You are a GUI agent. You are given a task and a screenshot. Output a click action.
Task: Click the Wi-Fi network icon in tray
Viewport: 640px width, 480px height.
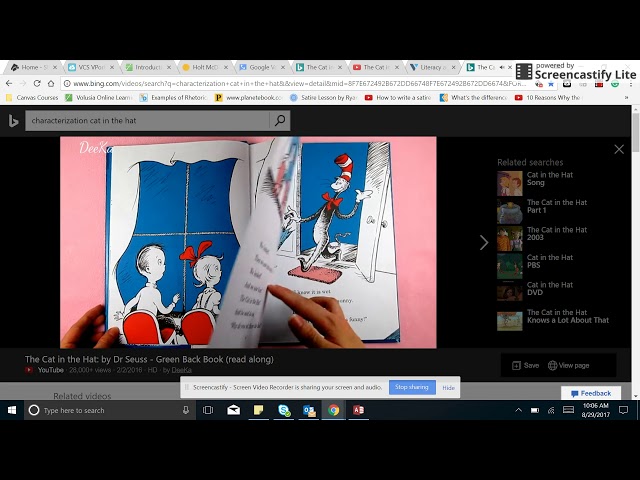pos(551,410)
